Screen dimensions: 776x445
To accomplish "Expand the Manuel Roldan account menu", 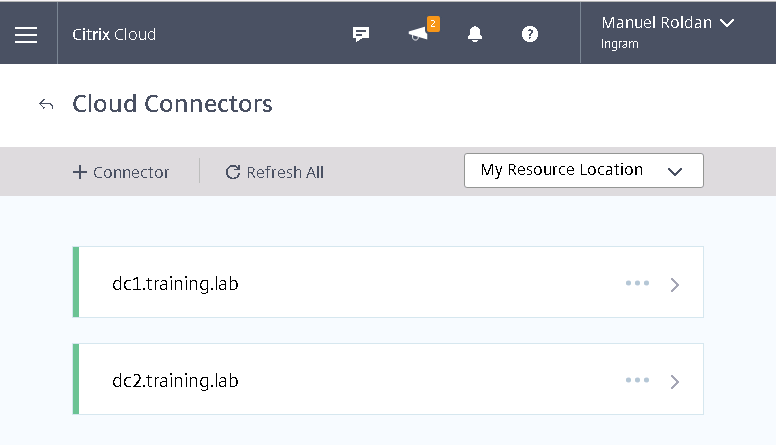I will pos(668,32).
